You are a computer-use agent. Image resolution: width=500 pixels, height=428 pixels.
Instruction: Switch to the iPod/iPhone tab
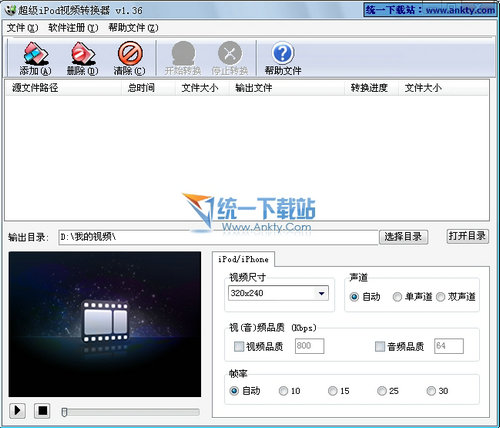(243, 259)
